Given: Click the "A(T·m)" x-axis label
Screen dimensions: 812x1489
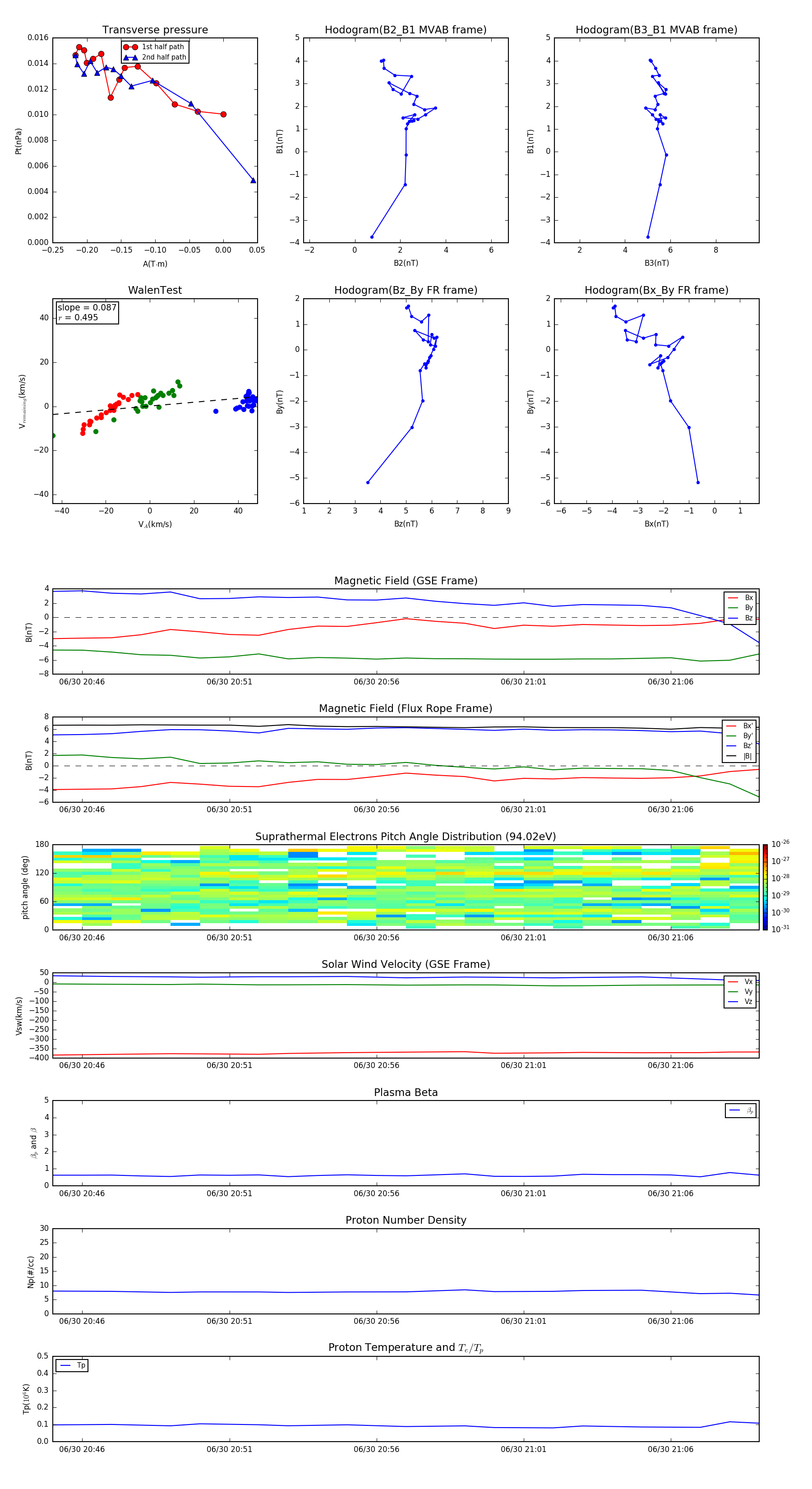Looking at the screenshot, I should (x=155, y=264).
